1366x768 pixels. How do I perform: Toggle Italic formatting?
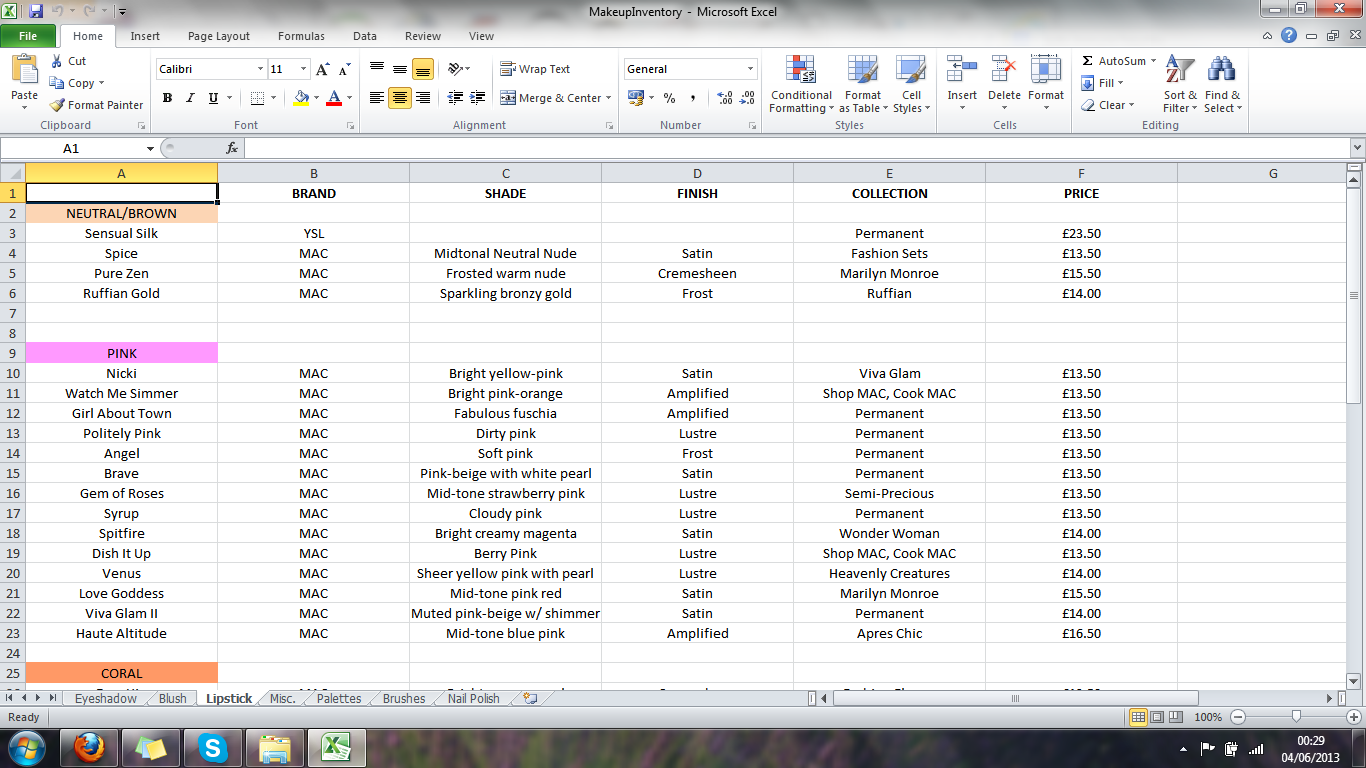point(190,98)
